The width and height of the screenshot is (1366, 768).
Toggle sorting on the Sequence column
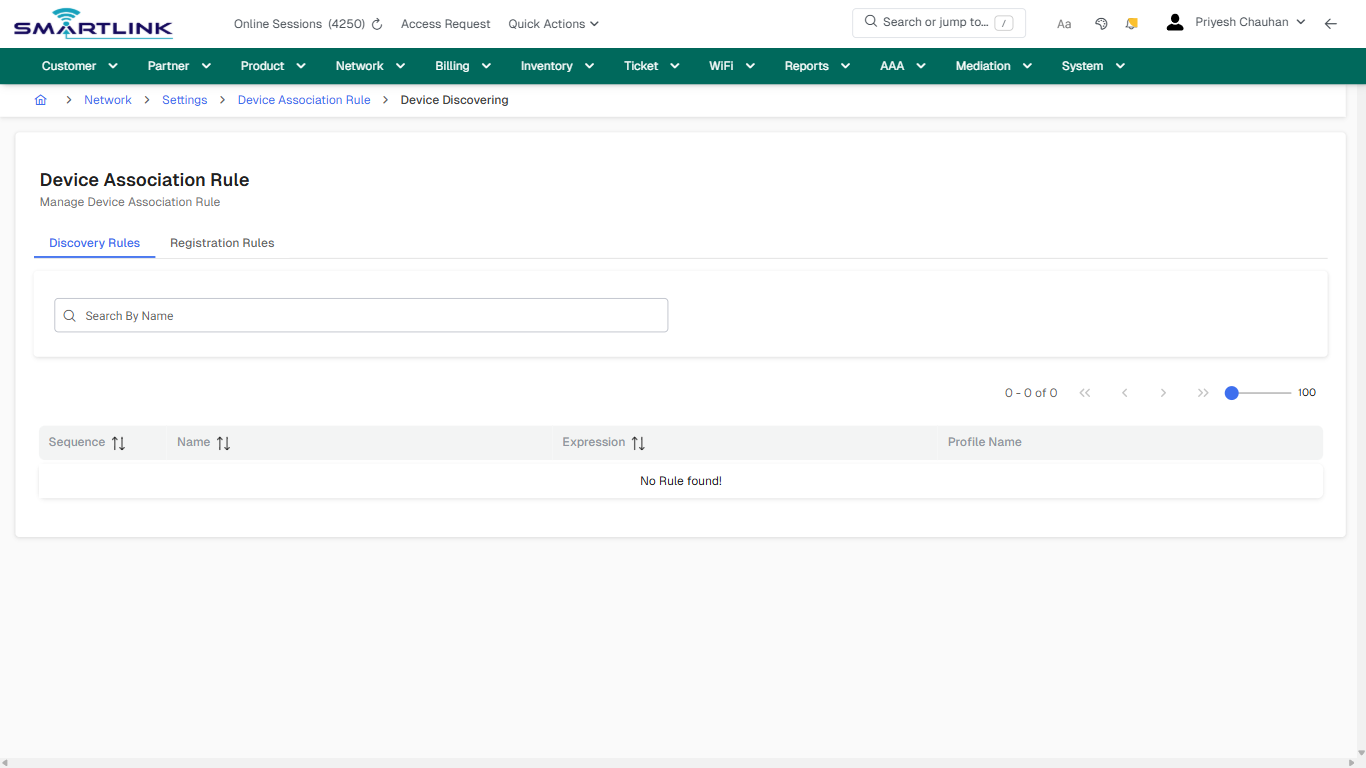tap(117, 442)
